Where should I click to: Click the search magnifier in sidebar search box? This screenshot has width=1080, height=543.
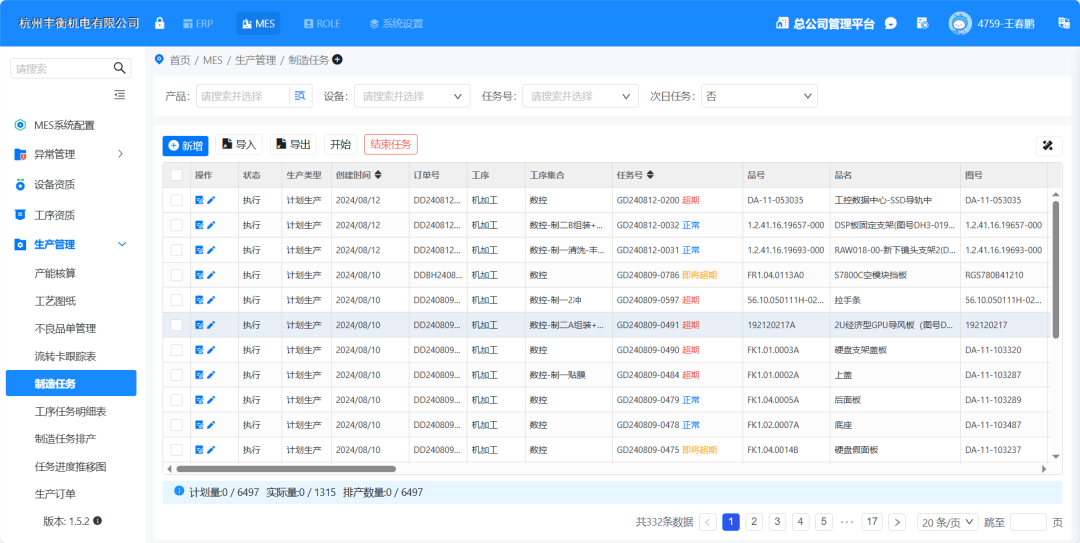pos(120,68)
